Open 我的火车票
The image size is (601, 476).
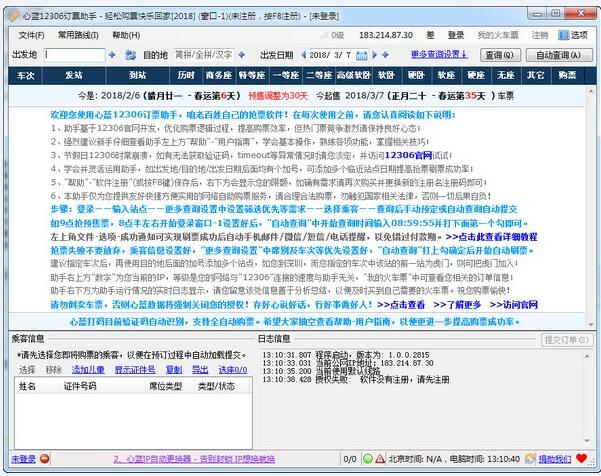498,35
